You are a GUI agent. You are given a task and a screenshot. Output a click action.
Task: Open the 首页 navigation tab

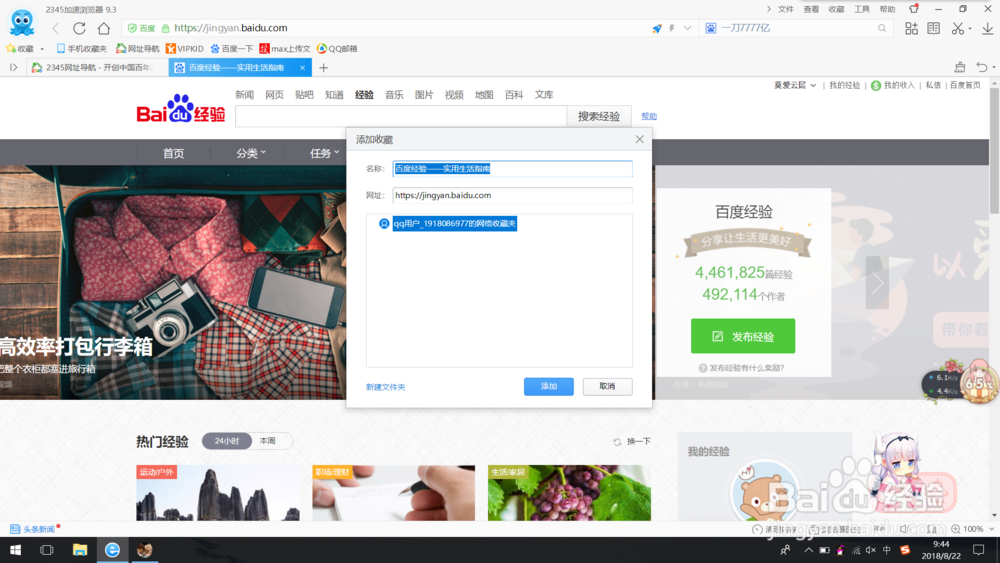[x=173, y=153]
